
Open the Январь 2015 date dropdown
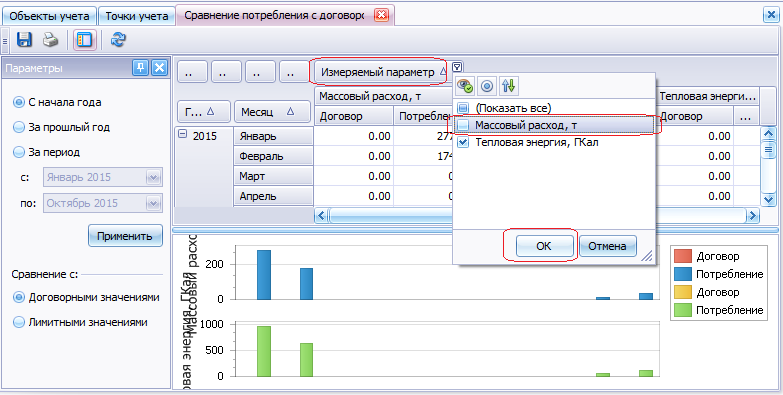pyautogui.click(x=152, y=177)
